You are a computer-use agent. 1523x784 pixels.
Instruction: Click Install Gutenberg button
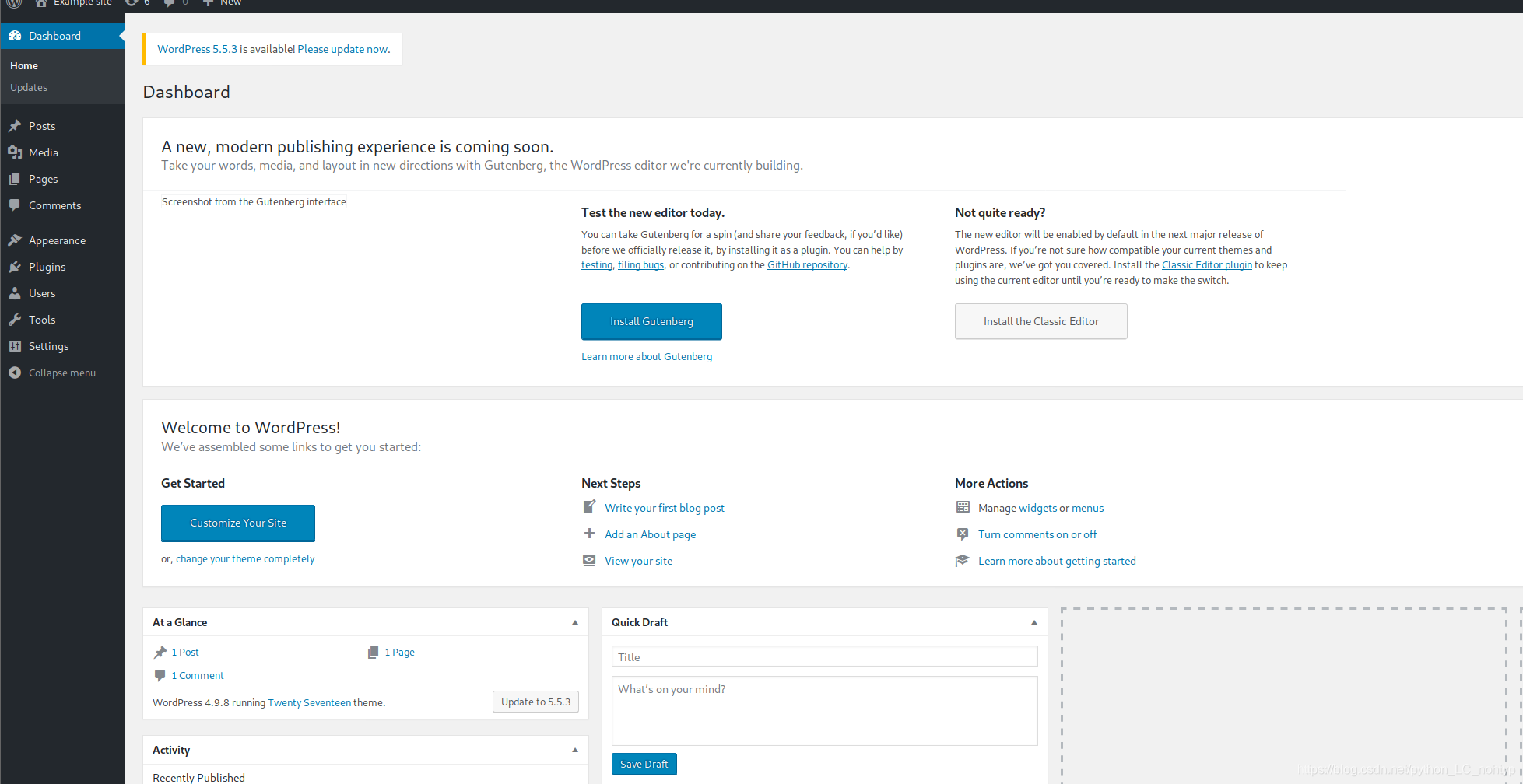(651, 321)
